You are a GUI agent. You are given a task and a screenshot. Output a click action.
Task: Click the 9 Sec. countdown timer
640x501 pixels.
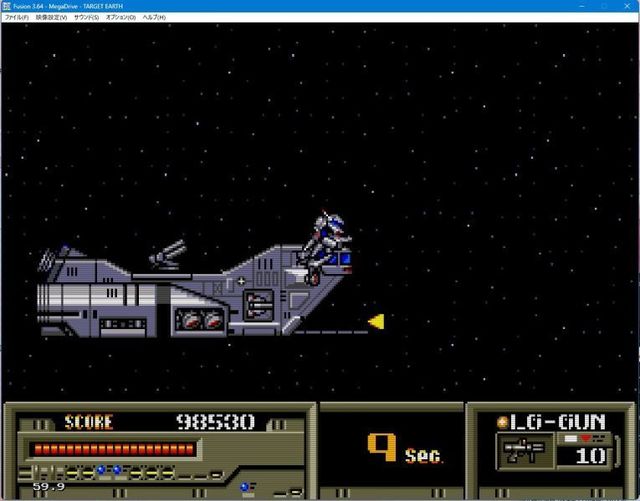click(x=404, y=448)
